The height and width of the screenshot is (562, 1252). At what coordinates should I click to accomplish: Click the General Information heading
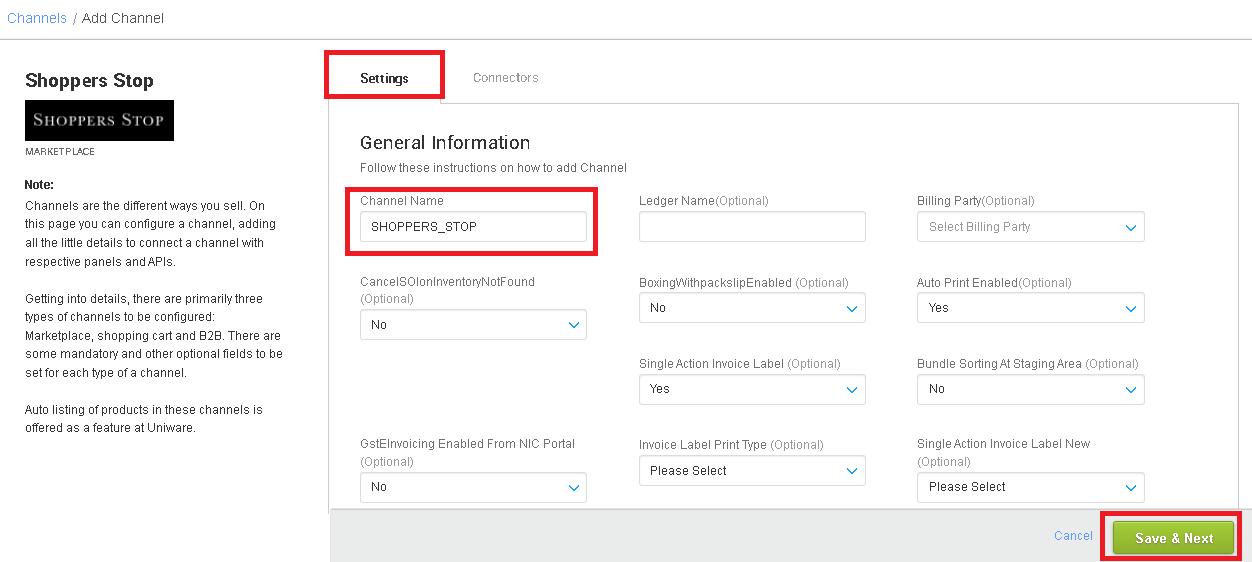[x=445, y=143]
